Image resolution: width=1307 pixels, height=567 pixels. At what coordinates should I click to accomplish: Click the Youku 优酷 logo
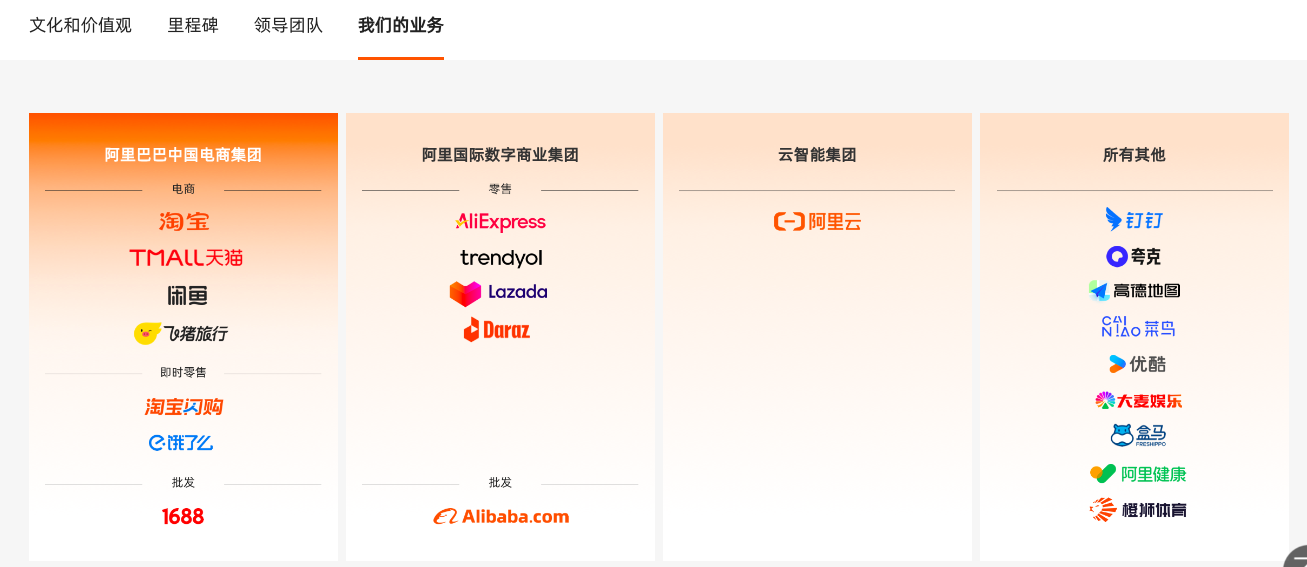coord(1137,364)
